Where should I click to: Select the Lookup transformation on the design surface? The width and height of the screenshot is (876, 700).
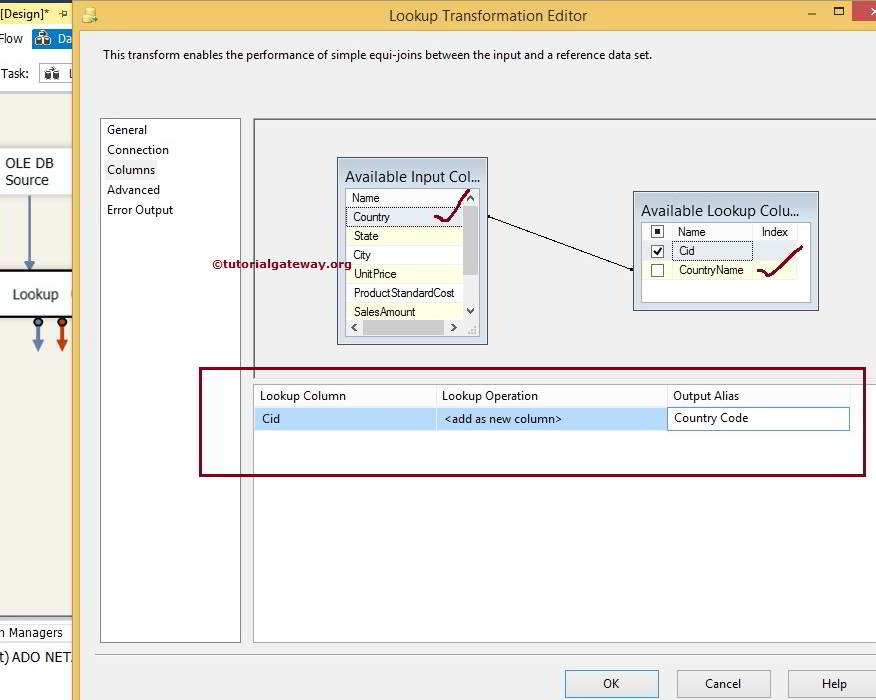tap(35, 294)
